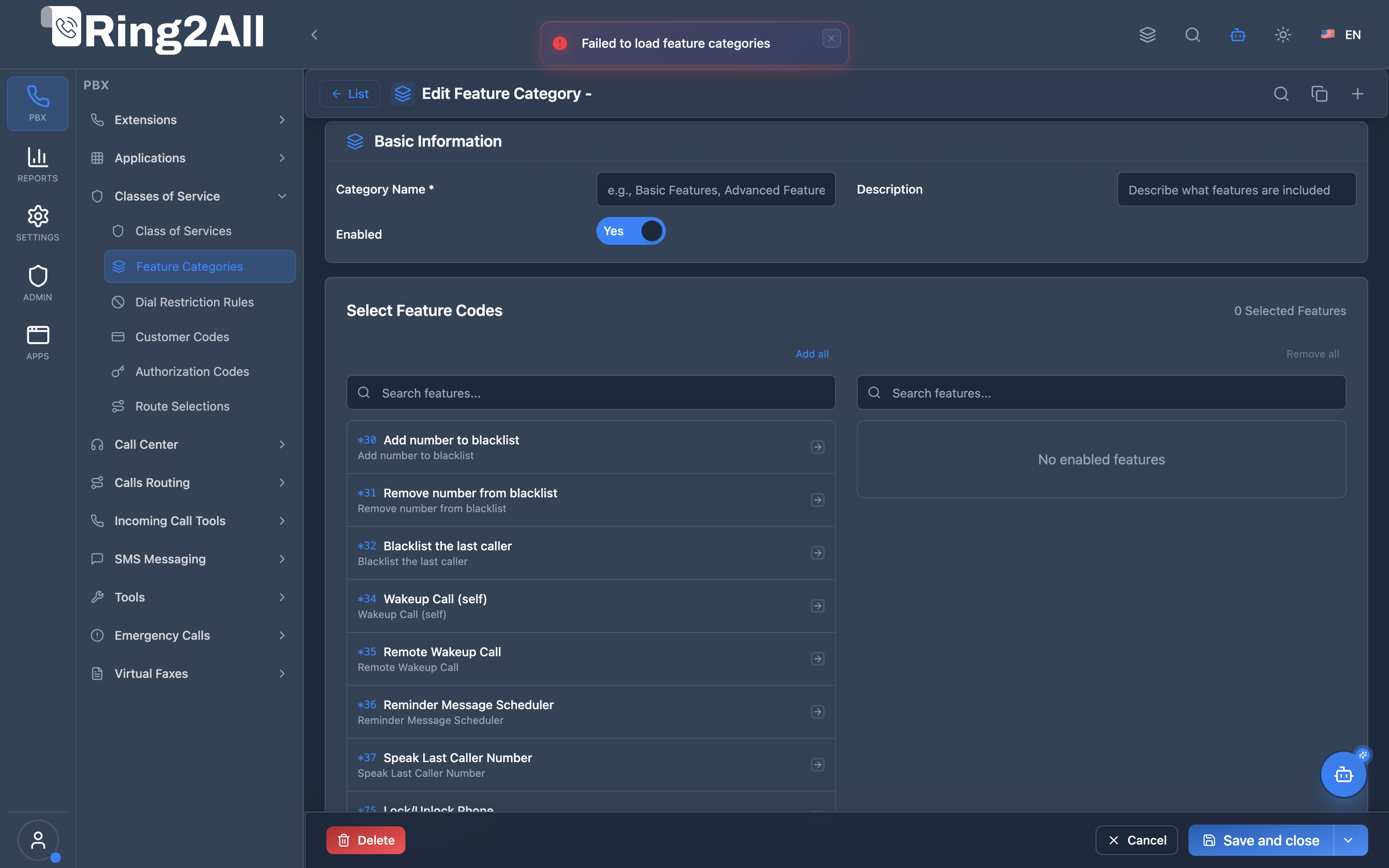Image resolution: width=1389 pixels, height=868 pixels.
Task: Click the "0 Selected Features" counter
Action: [1290, 311]
